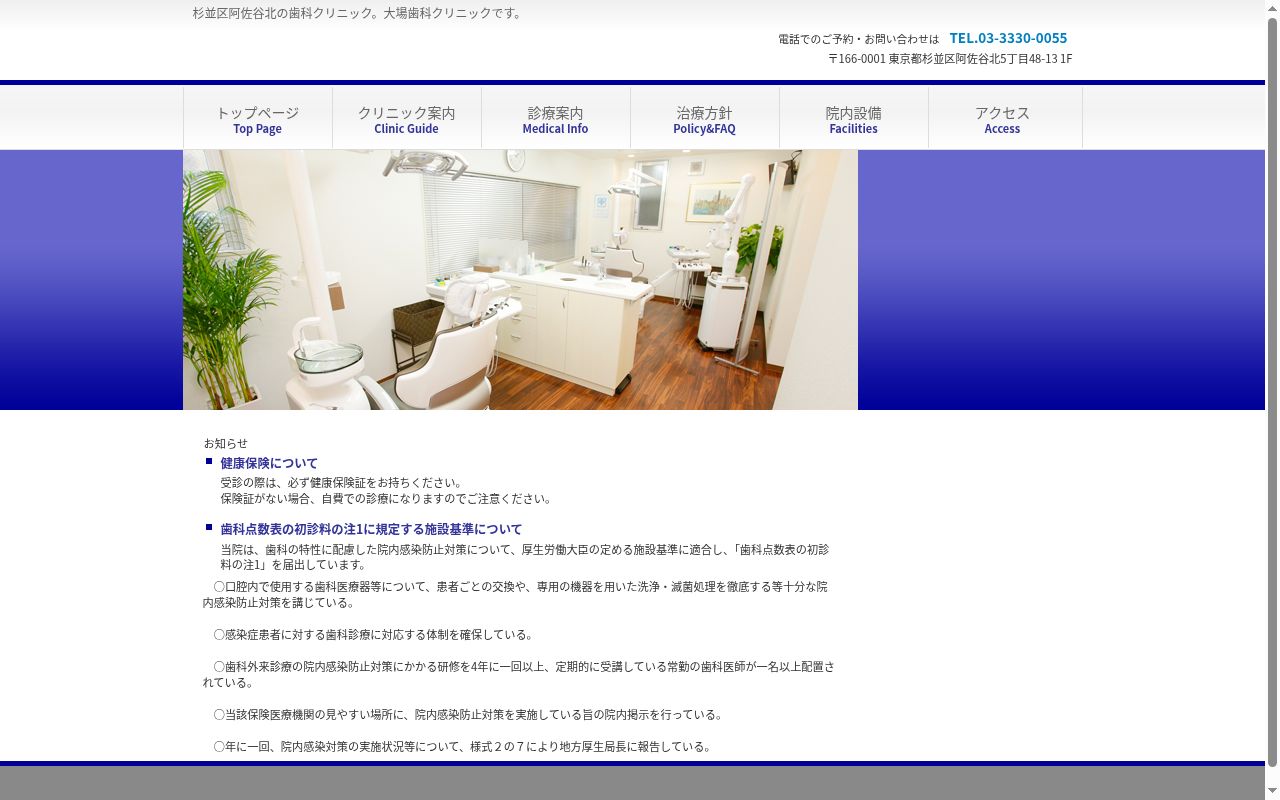Screen dimensions: 1280x800
Task: Click the 杉並区阿佐谷北の歯科クリニック tagline
Action: pos(358,13)
